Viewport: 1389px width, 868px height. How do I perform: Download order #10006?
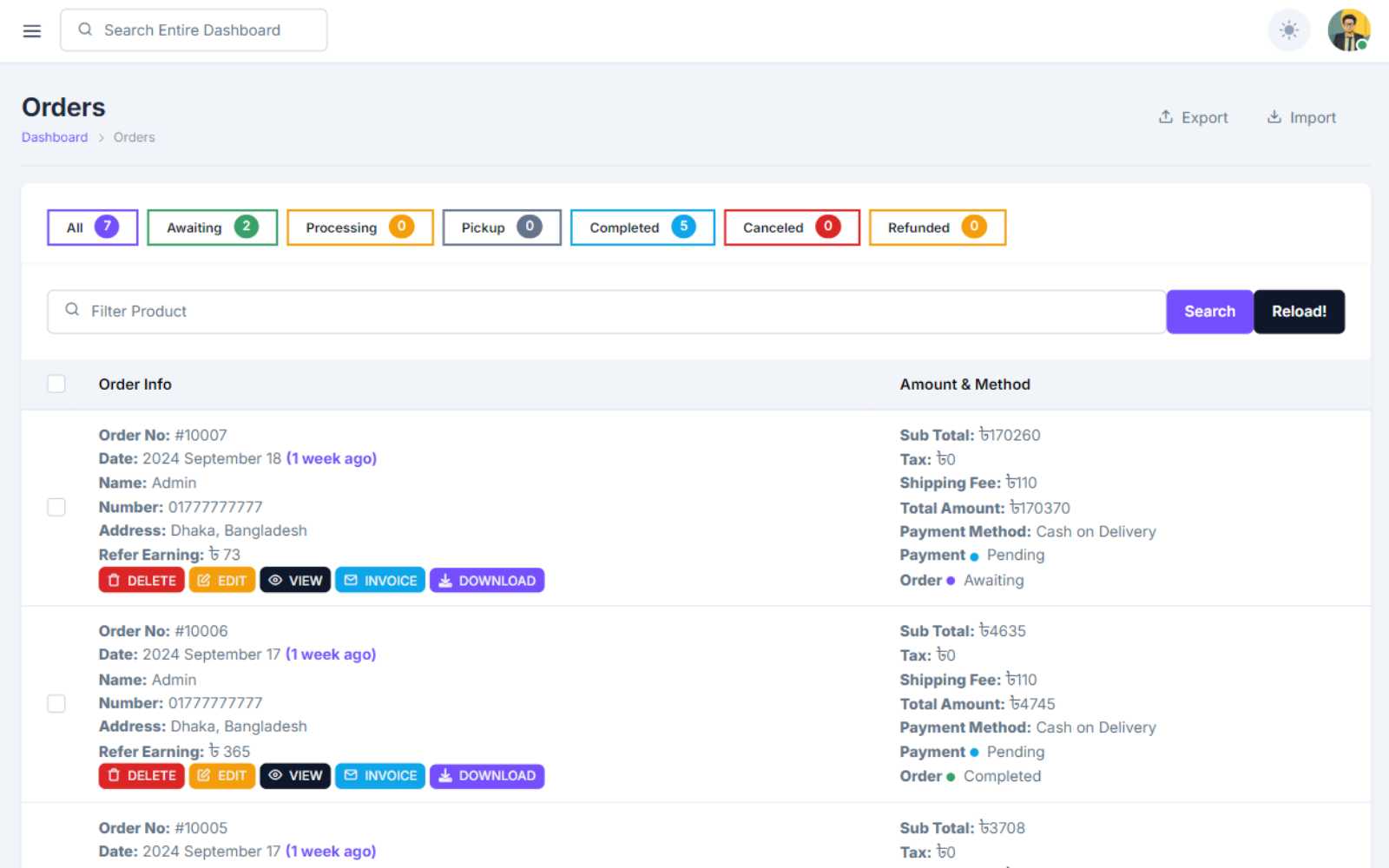pyautogui.click(x=487, y=776)
